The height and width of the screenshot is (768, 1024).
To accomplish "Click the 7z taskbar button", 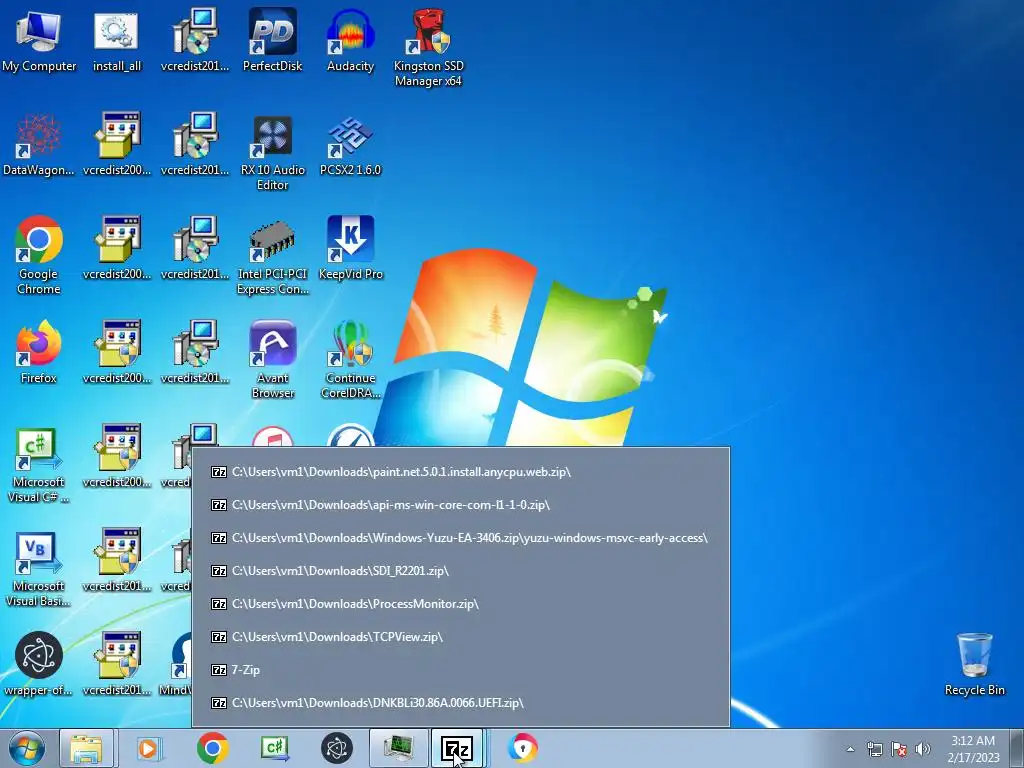I will pos(456,748).
